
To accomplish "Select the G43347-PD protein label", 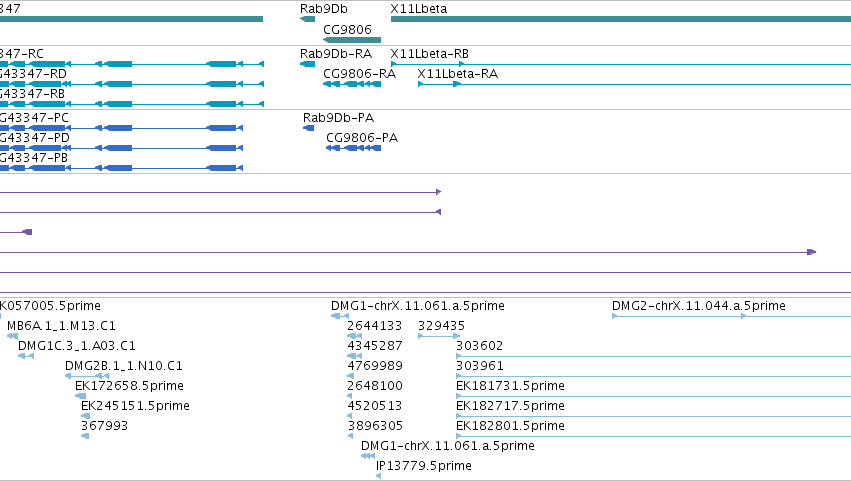I will [x=35, y=138].
